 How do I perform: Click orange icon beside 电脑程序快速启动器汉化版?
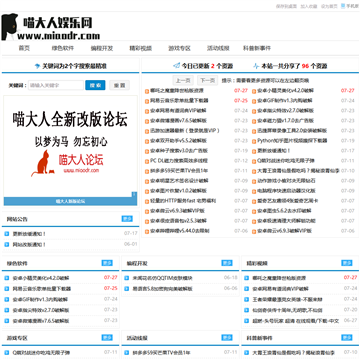point(254,191)
